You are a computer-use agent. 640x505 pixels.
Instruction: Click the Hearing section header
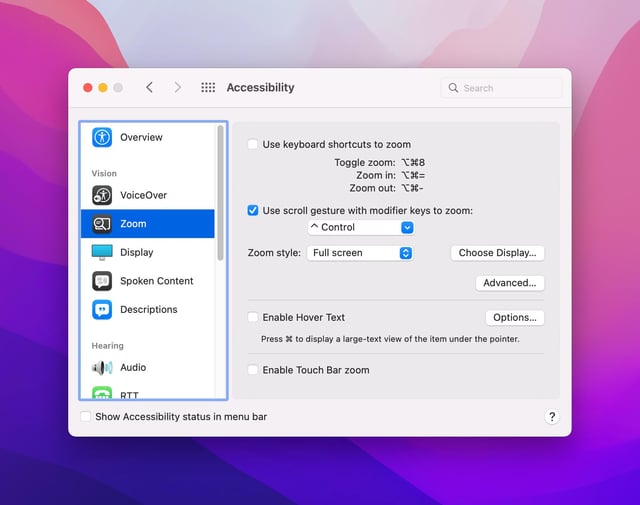coord(107,346)
